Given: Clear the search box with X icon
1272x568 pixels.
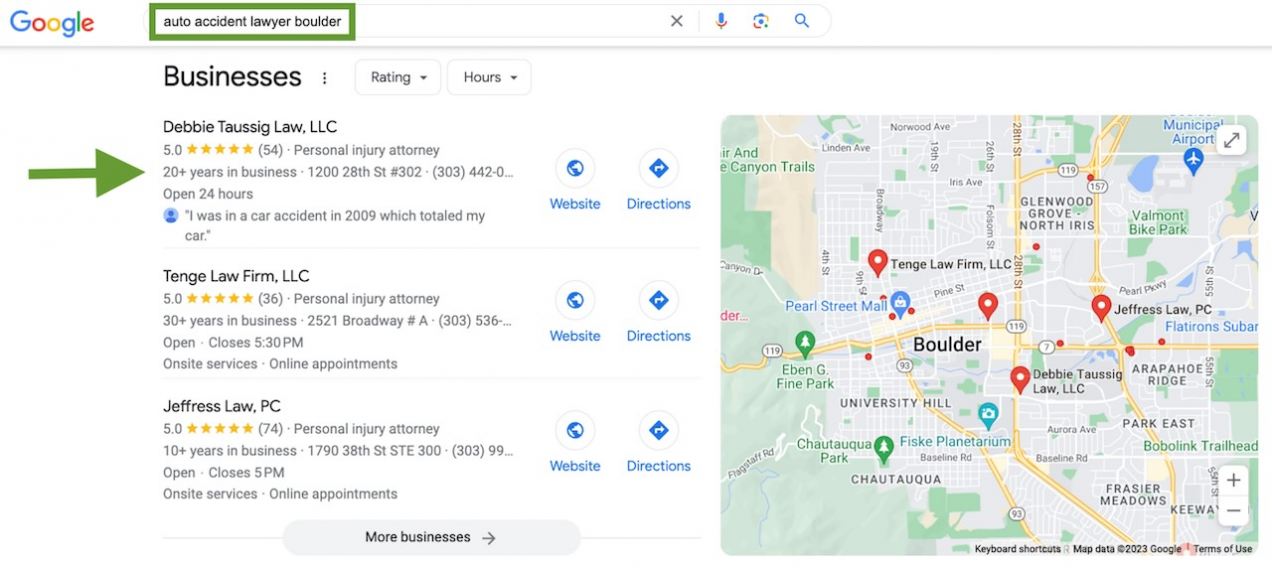Looking at the screenshot, I should 677,21.
